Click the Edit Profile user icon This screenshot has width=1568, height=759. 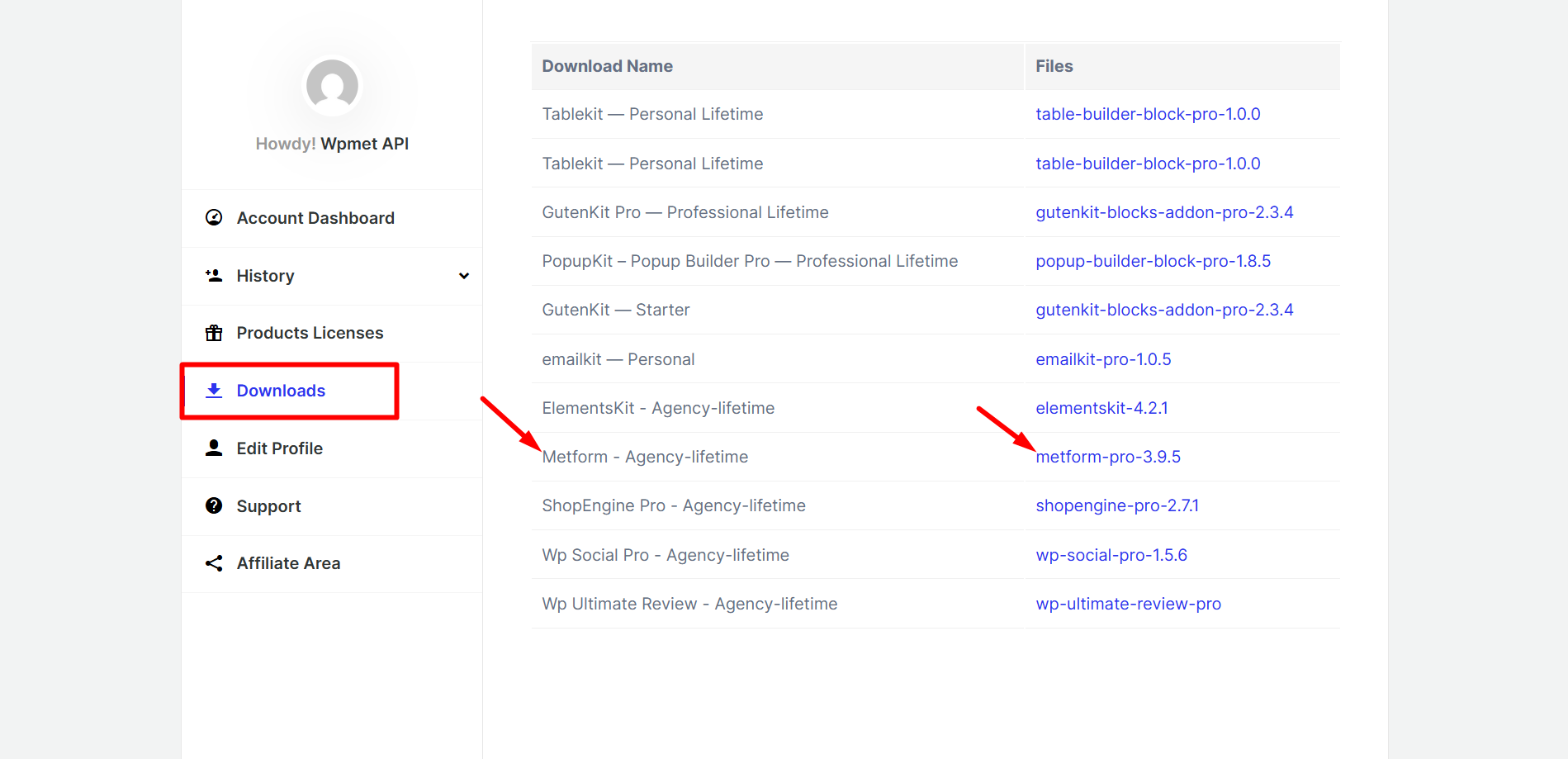214,448
